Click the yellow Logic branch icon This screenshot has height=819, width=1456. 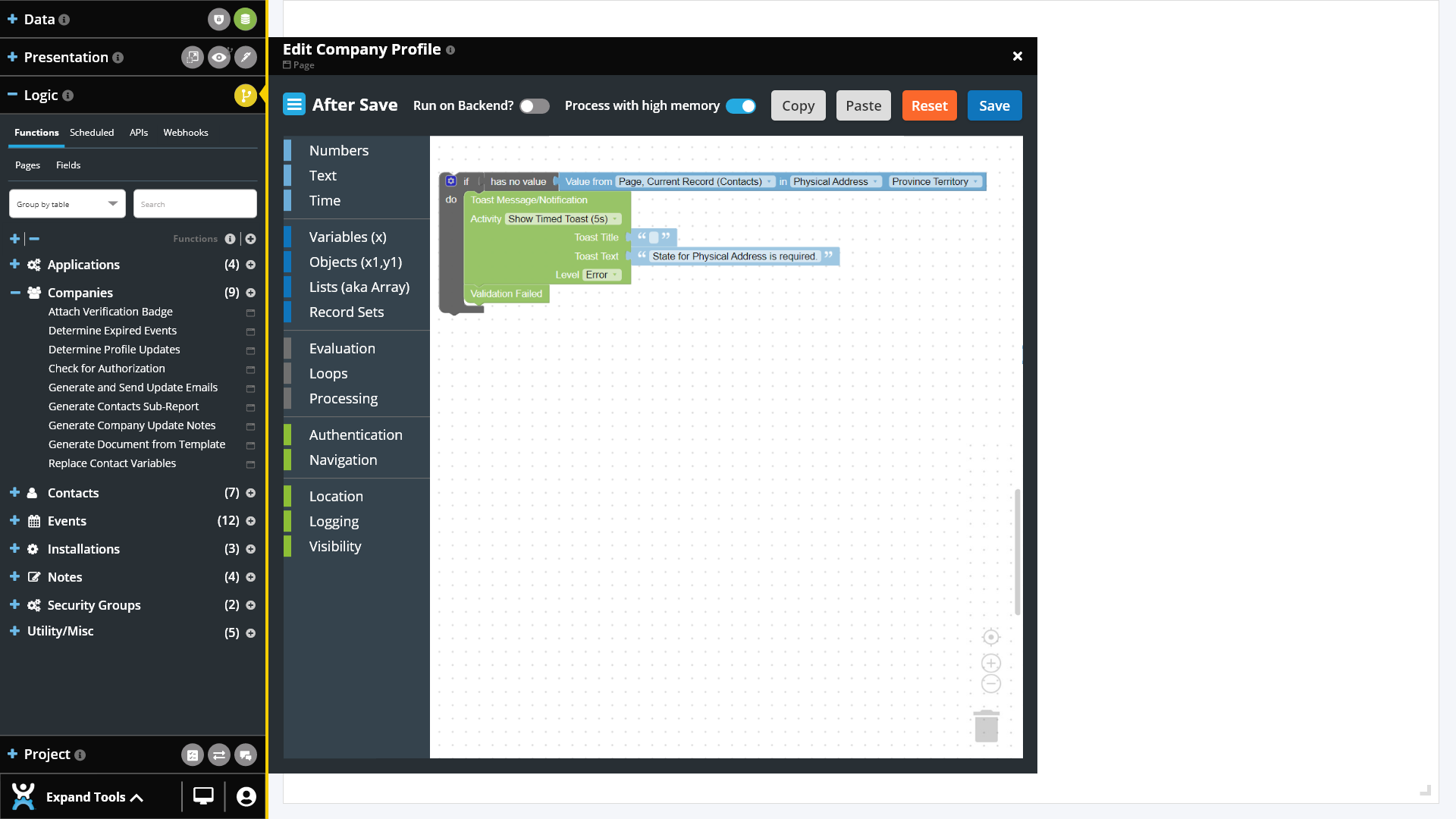244,96
